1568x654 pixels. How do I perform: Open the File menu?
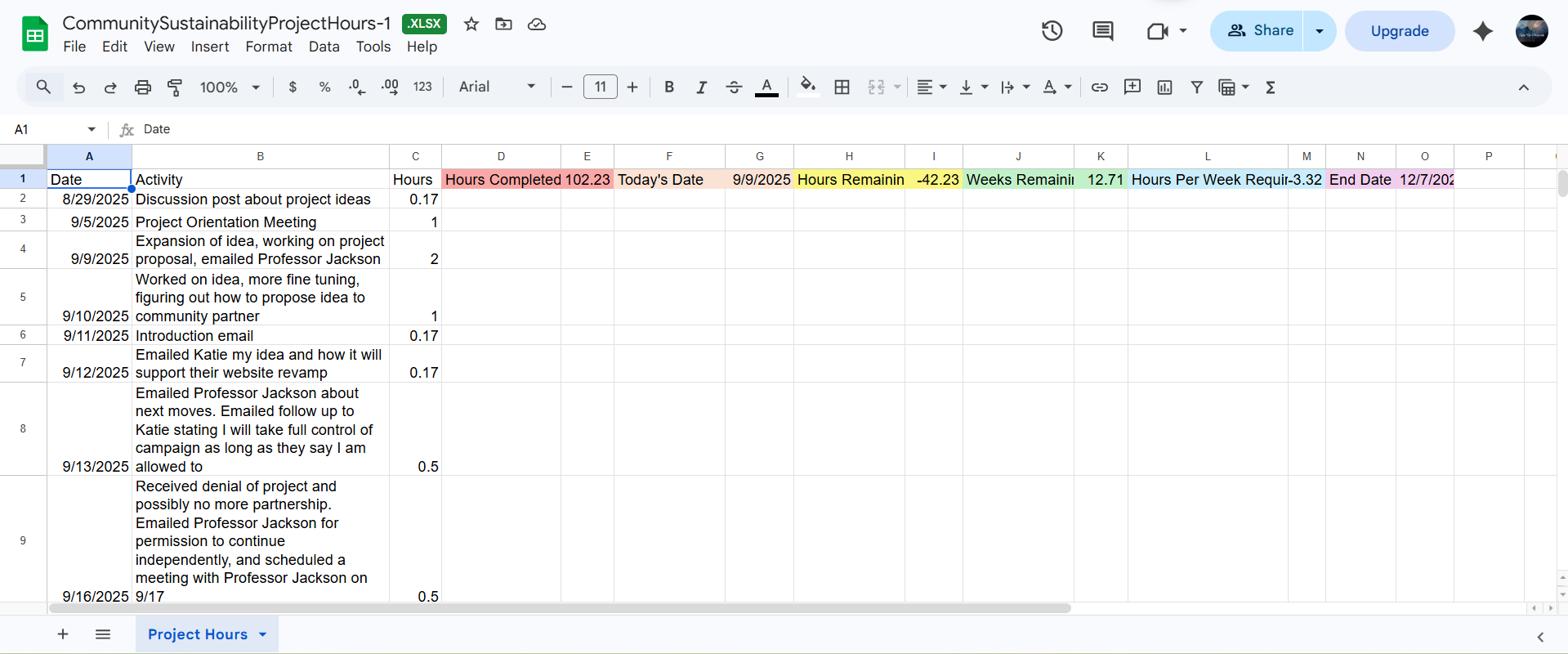74,47
